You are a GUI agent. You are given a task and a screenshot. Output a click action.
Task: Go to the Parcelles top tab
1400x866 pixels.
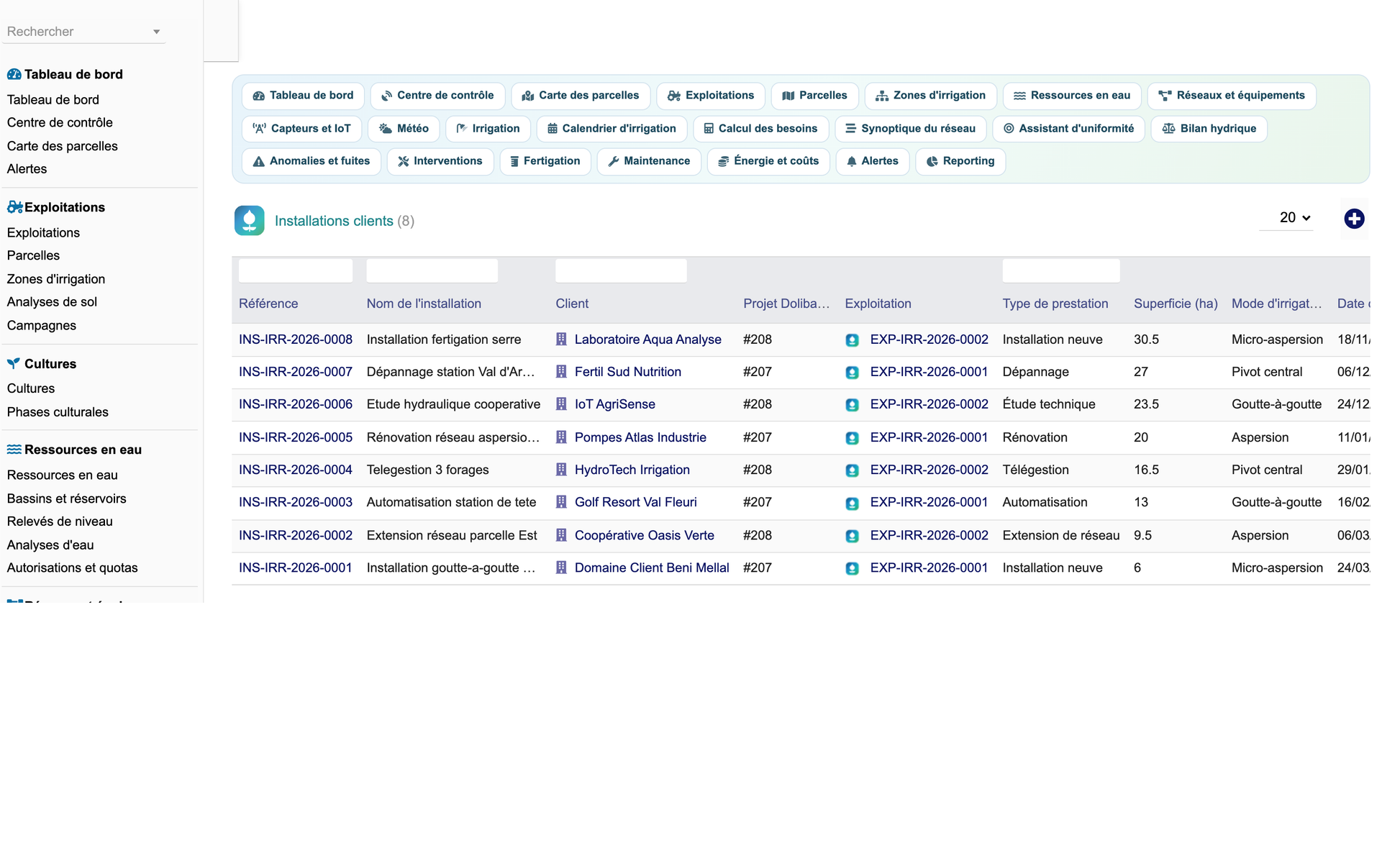pyautogui.click(x=815, y=96)
